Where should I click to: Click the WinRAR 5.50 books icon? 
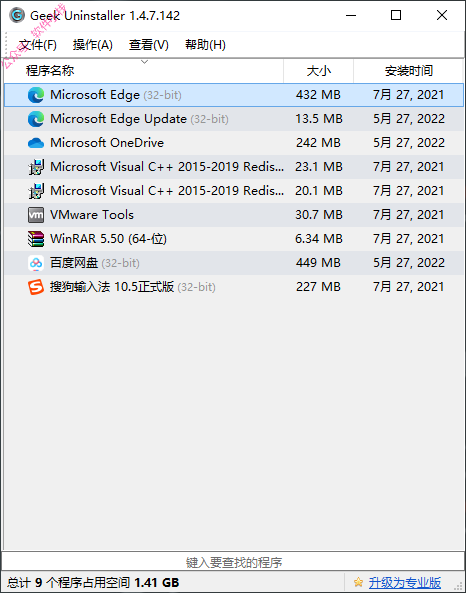36,239
